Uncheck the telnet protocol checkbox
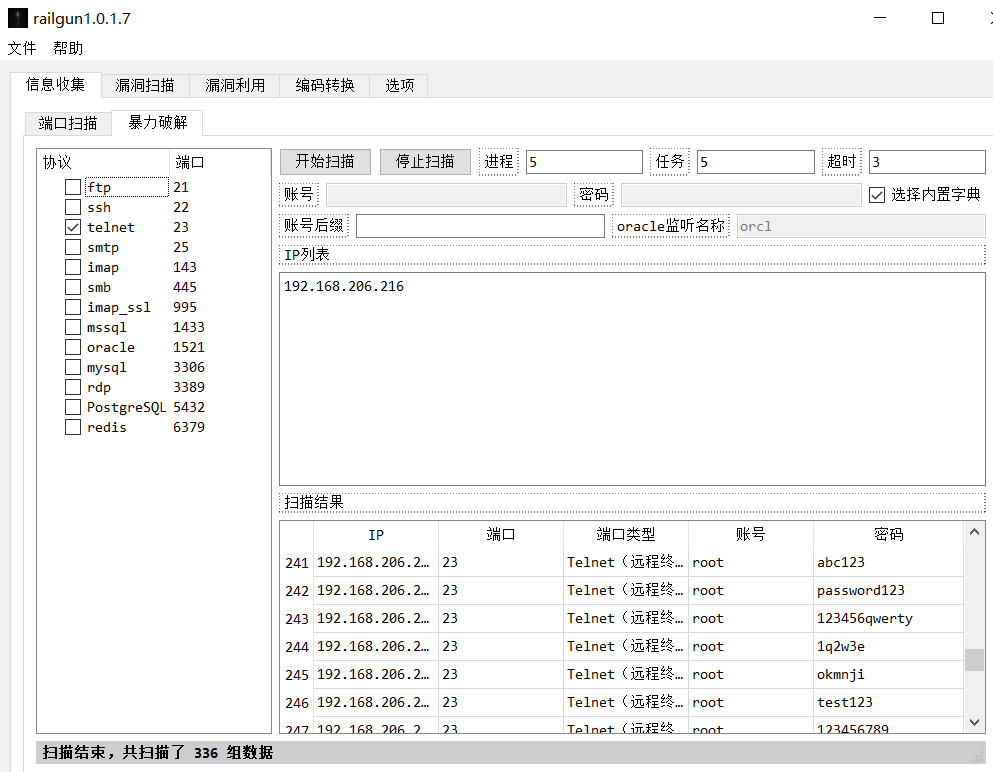 73,227
